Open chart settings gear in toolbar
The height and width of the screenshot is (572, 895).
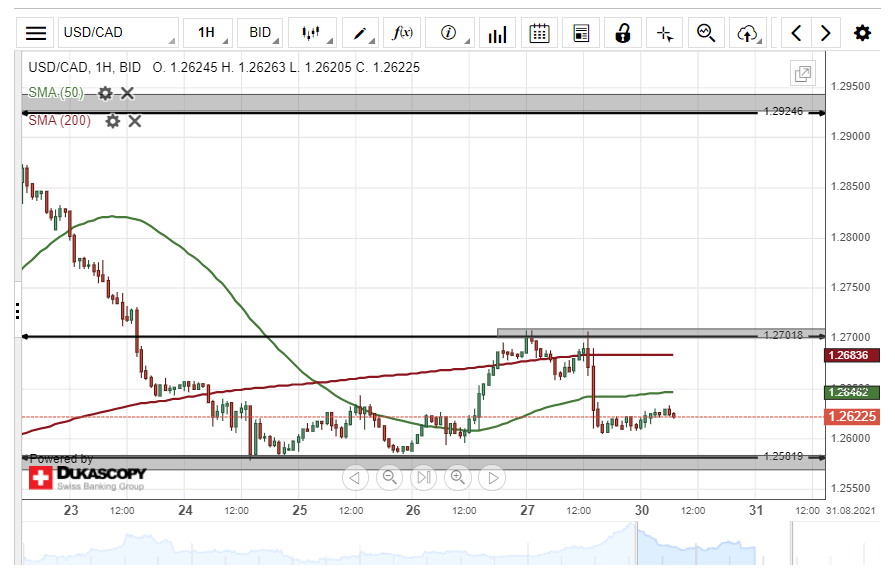(x=862, y=33)
